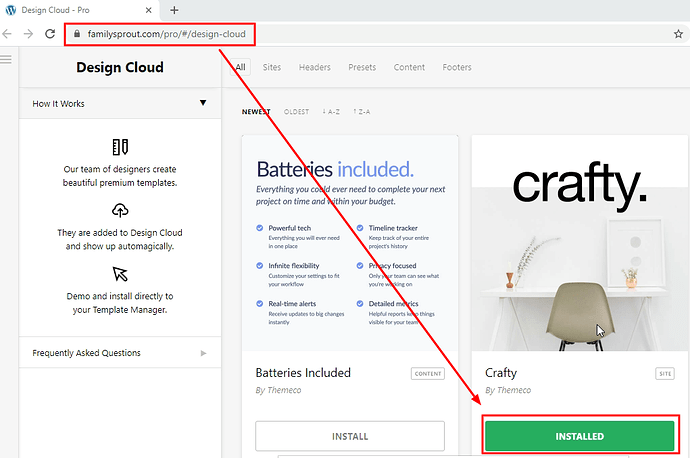Click the padlock site info icon
Image resolution: width=690 pixels, height=458 pixels.
tap(77, 34)
